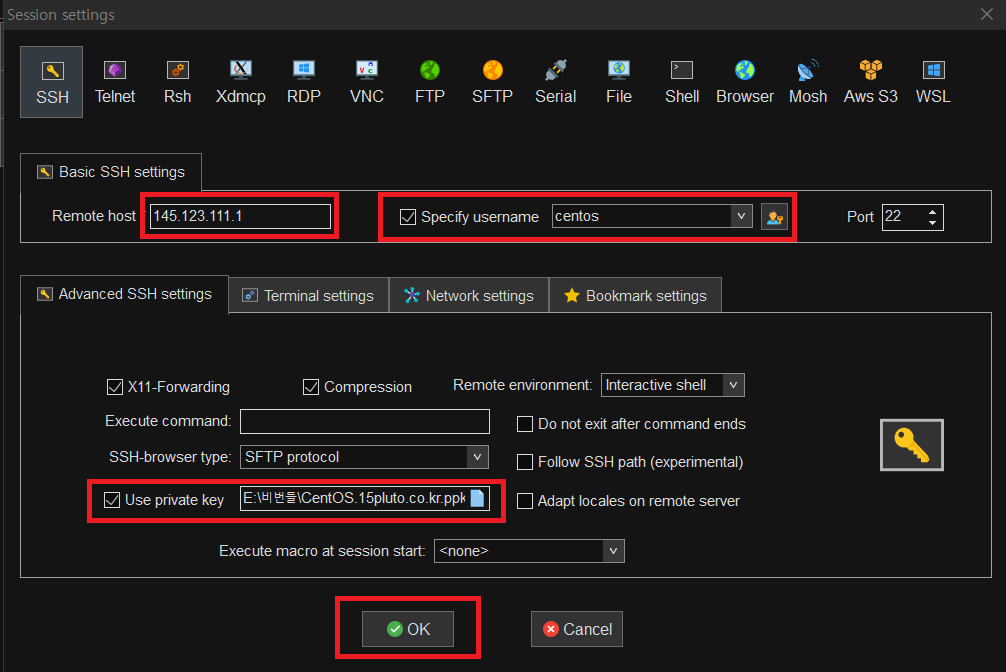The image size is (1006, 672).
Task: Switch to the Bookmark settings tab
Action: click(635, 295)
